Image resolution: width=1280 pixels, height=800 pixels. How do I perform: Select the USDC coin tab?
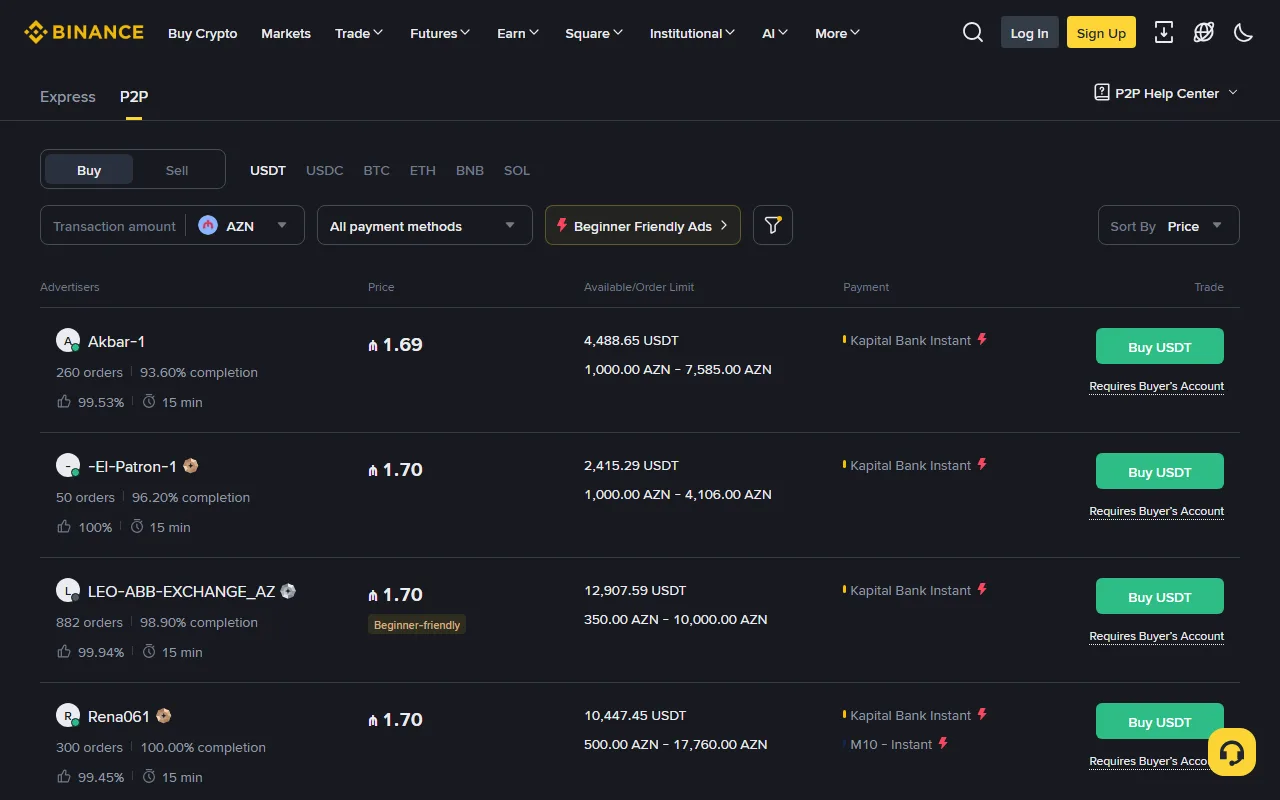click(x=325, y=170)
